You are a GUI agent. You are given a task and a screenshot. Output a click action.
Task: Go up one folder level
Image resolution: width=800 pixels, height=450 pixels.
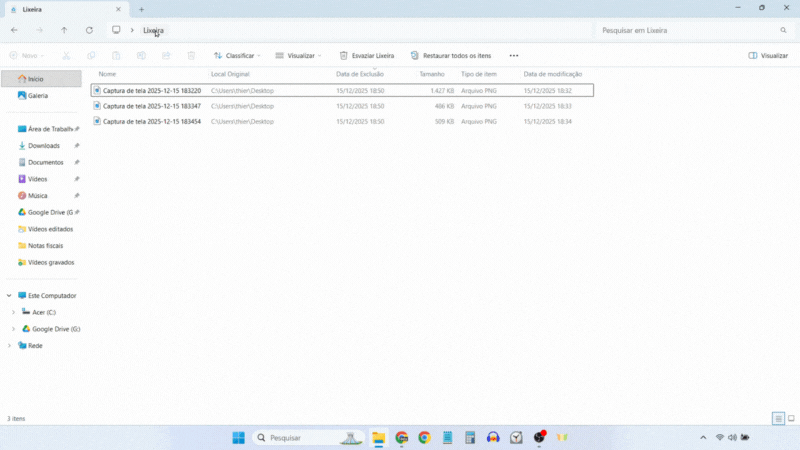tap(64, 31)
